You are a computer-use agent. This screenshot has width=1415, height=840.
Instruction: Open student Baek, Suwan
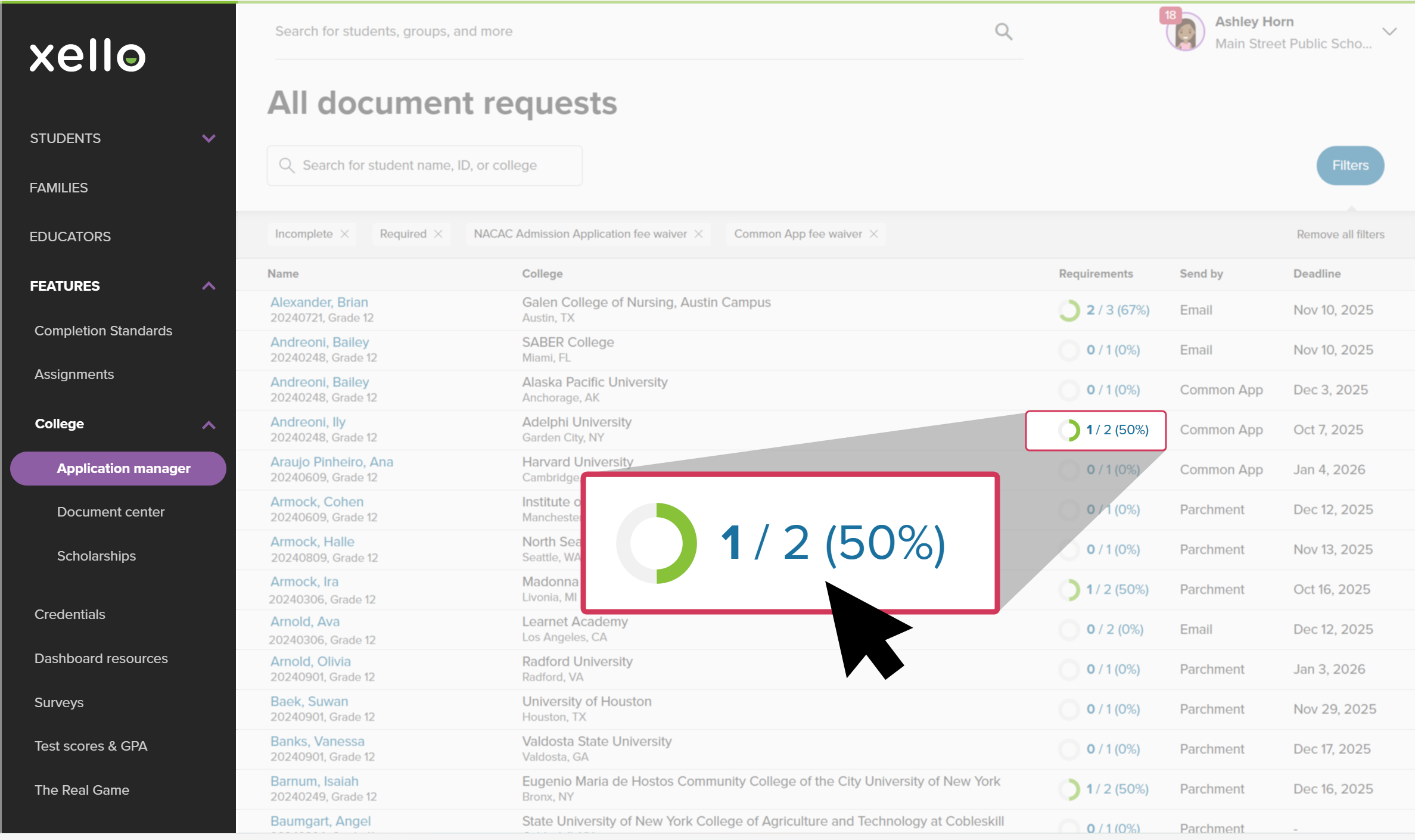coord(309,701)
